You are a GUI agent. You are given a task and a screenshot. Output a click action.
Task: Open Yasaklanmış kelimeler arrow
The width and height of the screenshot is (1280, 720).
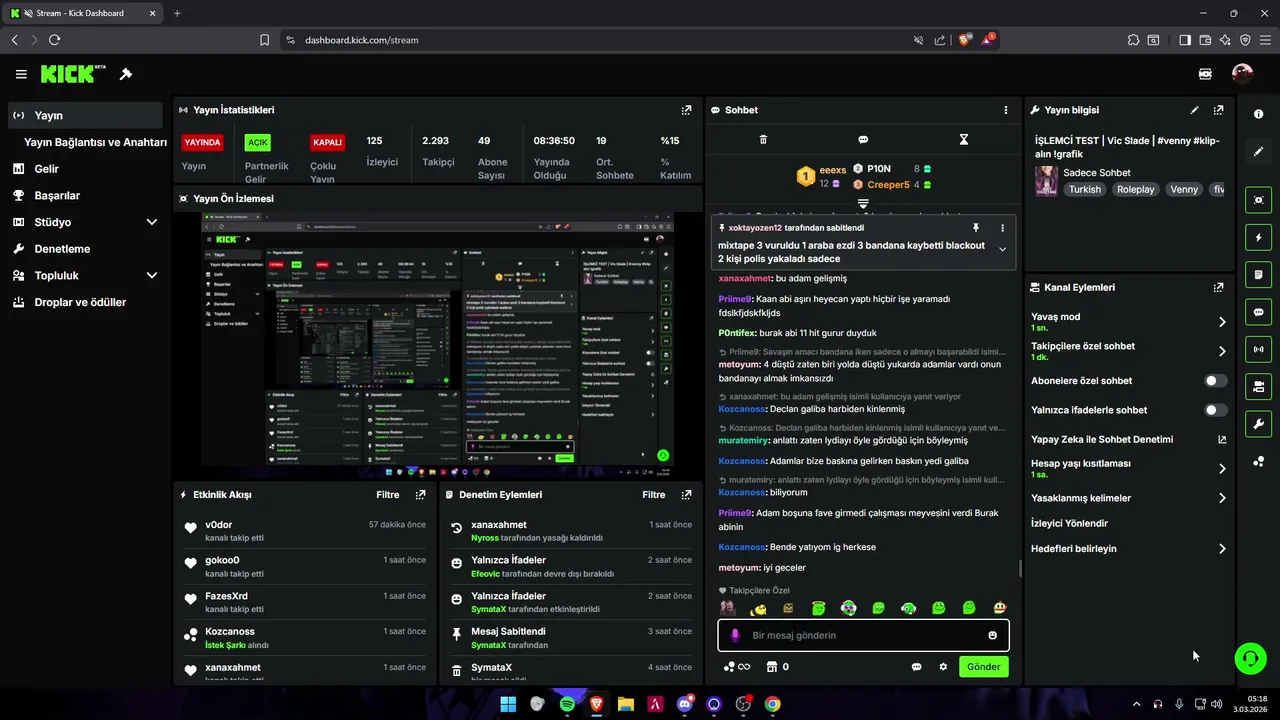point(1222,498)
